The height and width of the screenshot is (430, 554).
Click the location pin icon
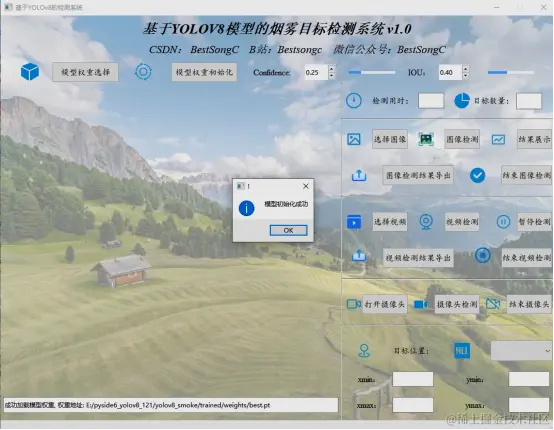[x=364, y=351]
